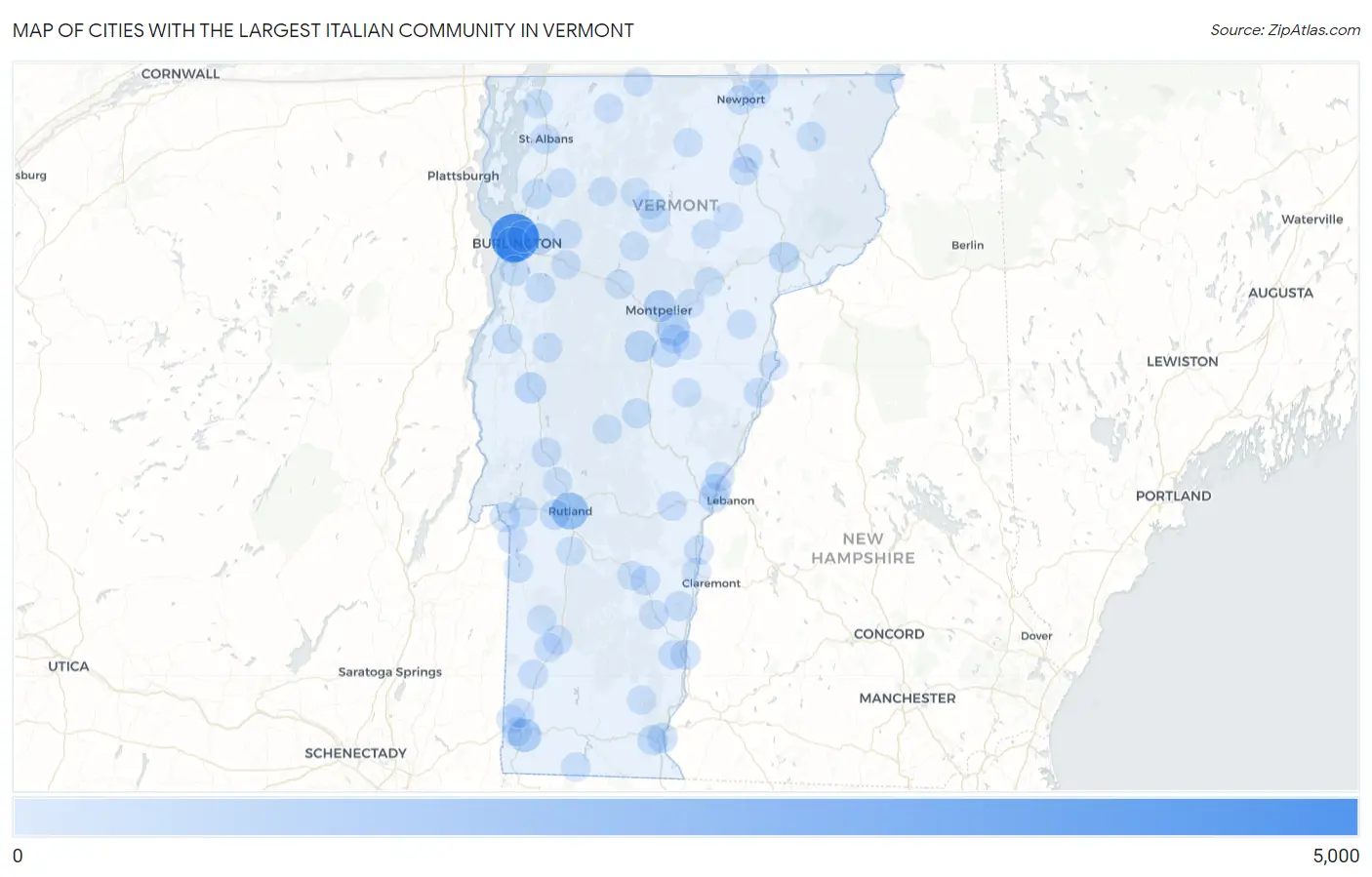This screenshot has width=1372, height=877.
Task: Click the Rutland city bubble marker
Action: tap(570, 510)
